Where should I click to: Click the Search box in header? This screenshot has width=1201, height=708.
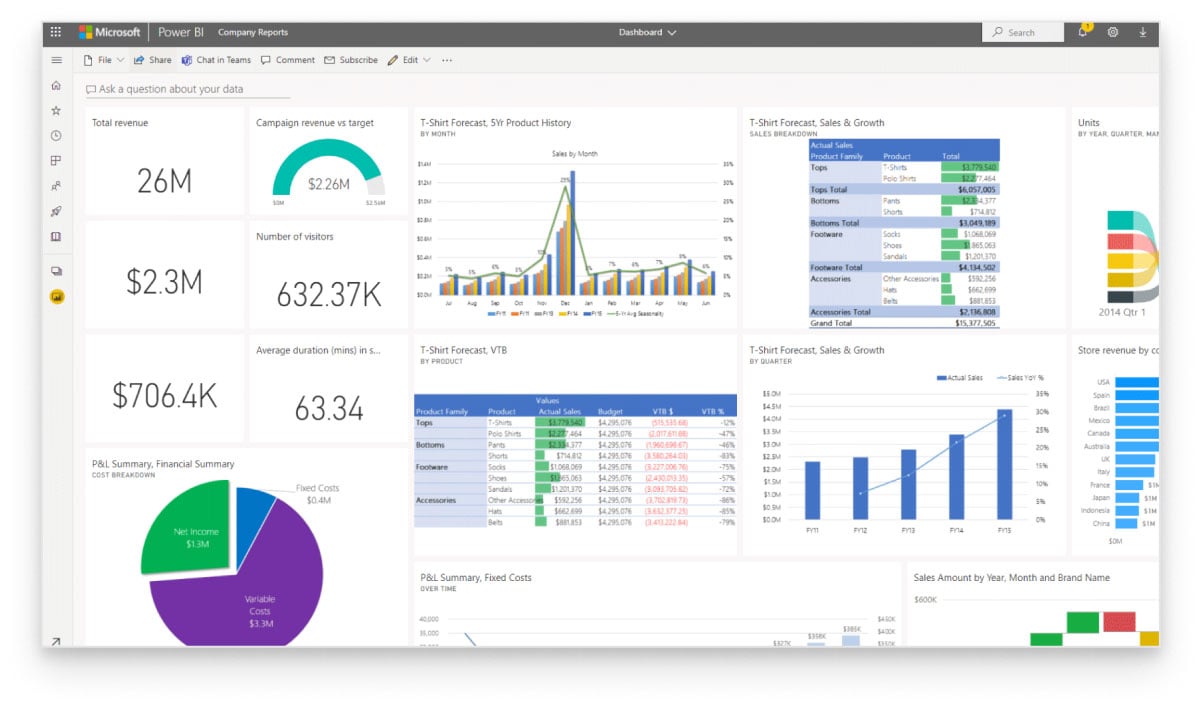pos(1023,32)
